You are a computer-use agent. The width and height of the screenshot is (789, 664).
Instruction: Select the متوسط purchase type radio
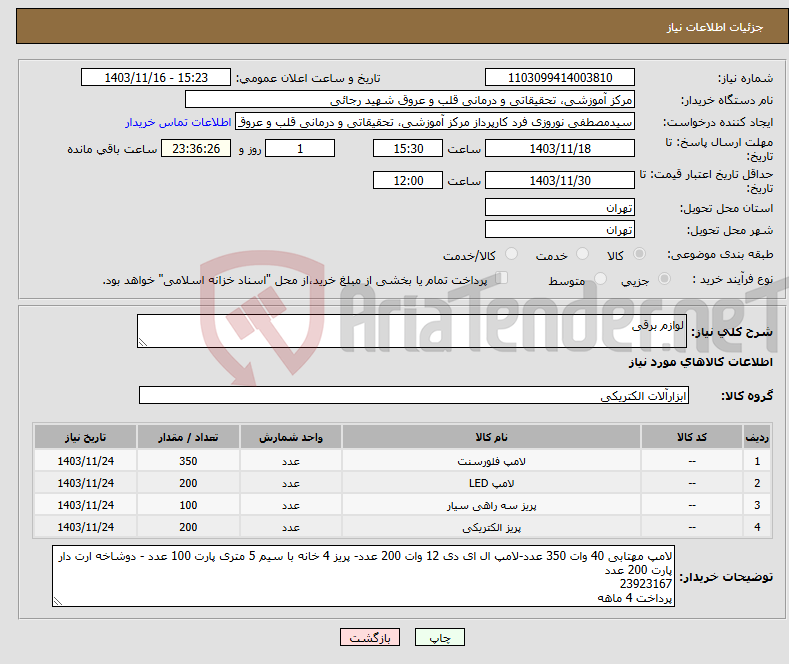600,279
